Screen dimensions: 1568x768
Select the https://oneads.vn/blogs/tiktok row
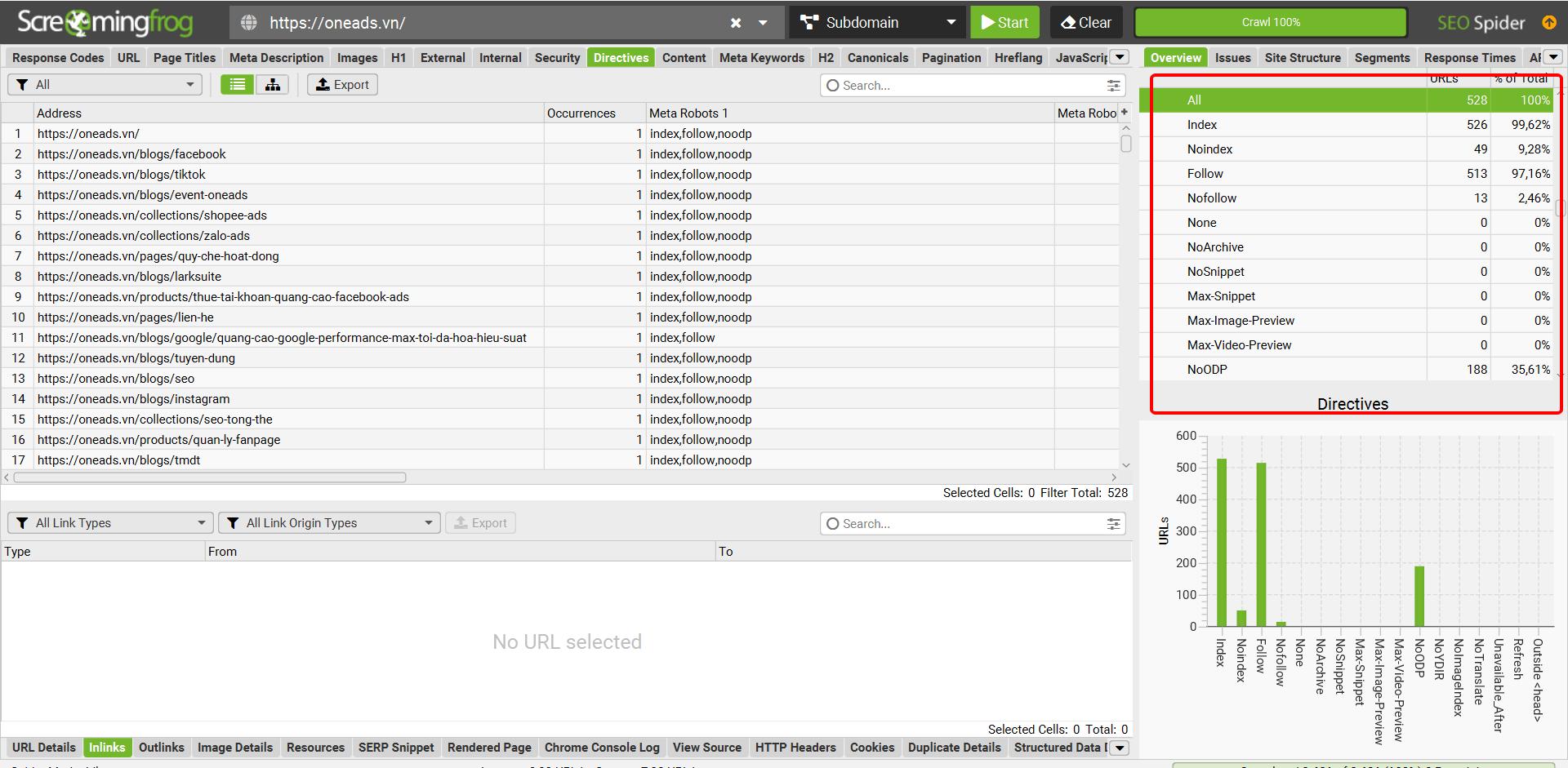[560, 174]
